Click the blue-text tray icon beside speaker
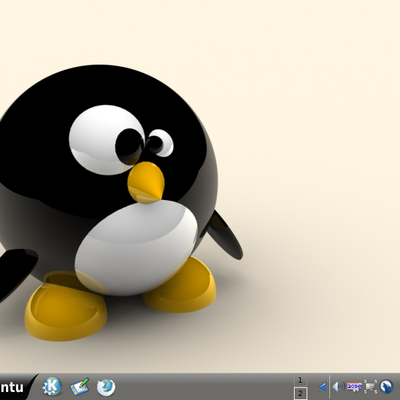 354,387
